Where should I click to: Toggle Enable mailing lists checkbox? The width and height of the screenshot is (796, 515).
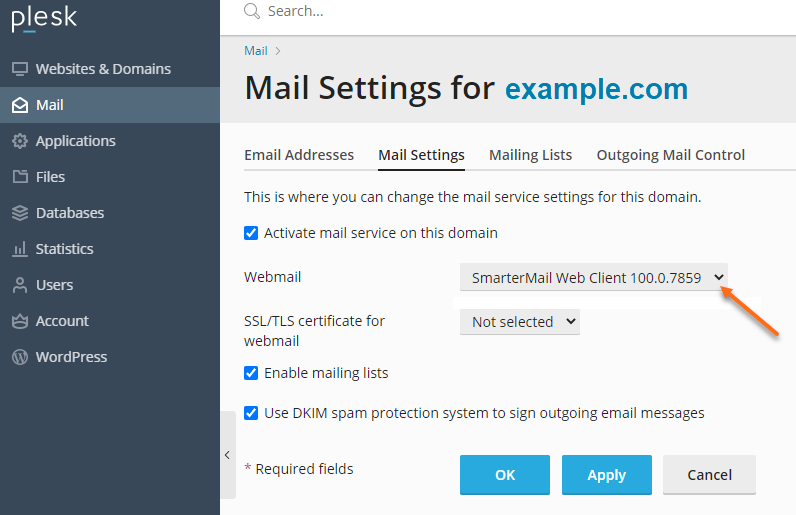coord(251,373)
